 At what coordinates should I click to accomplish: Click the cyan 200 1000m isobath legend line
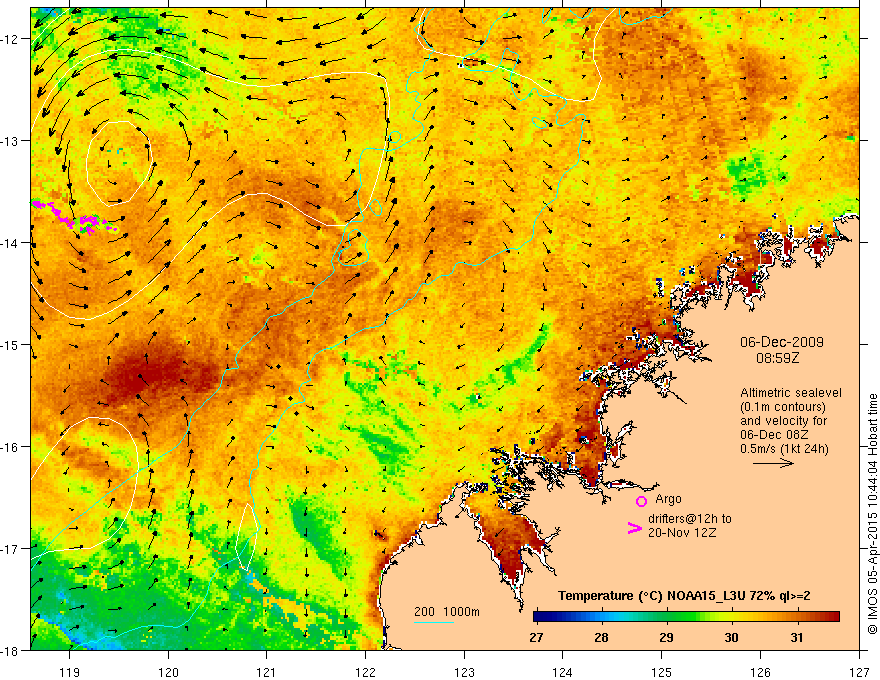click(434, 622)
